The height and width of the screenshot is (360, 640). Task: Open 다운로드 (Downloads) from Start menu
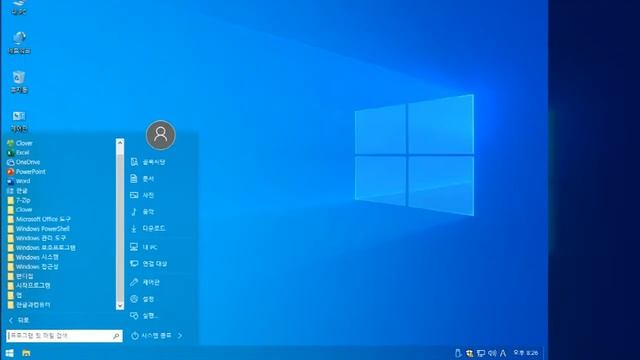147,229
